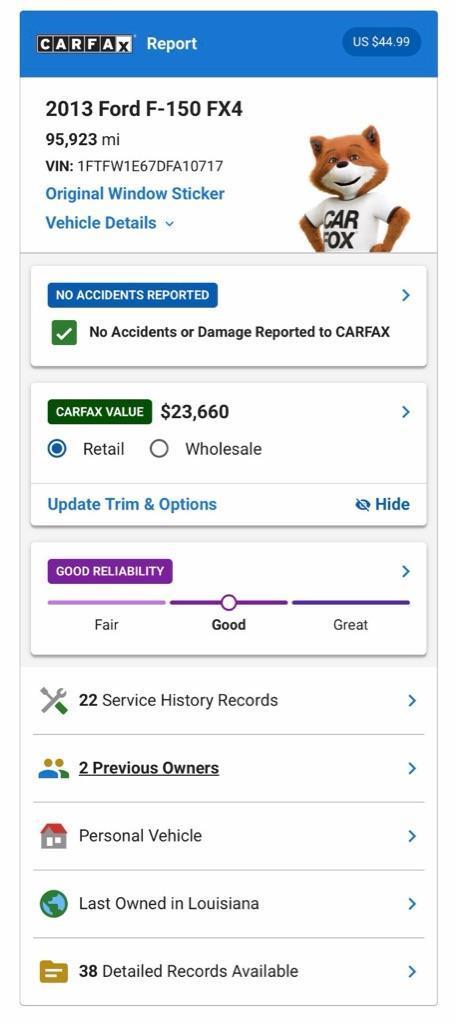
Task: Expand the Vehicle Details dropdown
Action: pyautogui.click(x=110, y=223)
